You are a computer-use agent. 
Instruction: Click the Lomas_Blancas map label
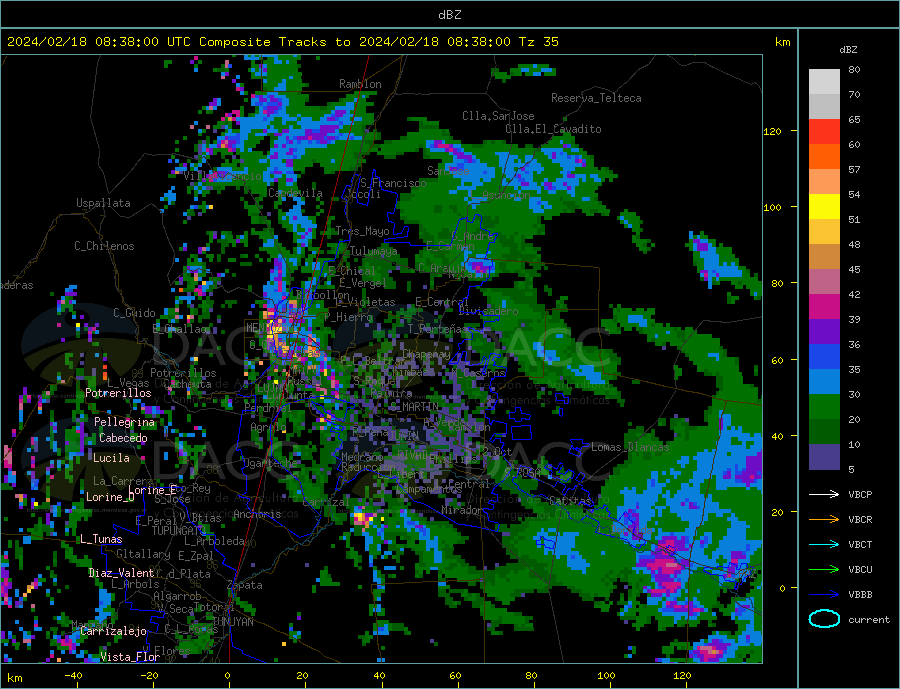(x=630, y=447)
